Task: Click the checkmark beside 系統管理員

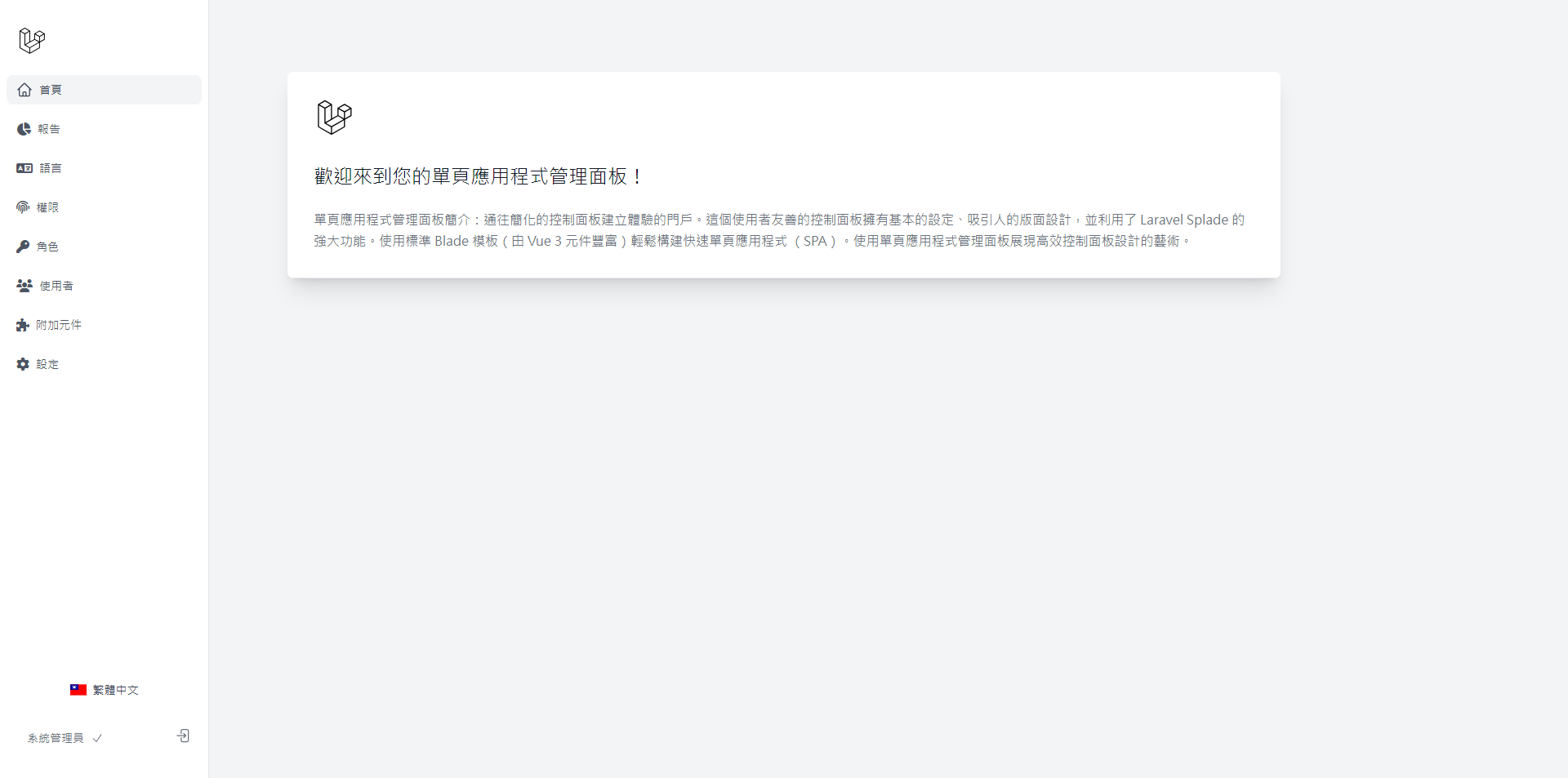Action: pos(98,738)
